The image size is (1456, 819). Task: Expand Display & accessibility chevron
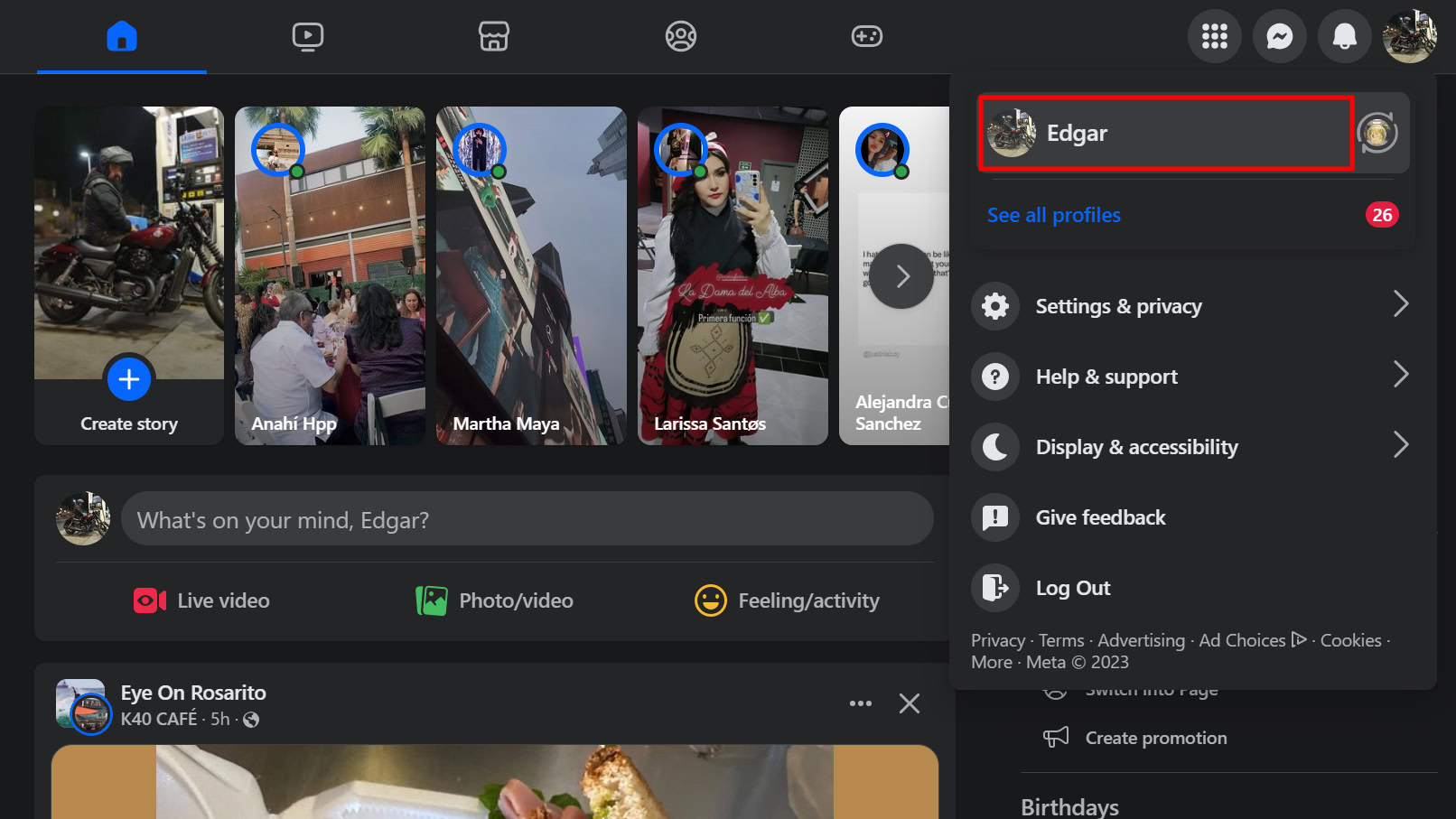pyautogui.click(x=1401, y=445)
